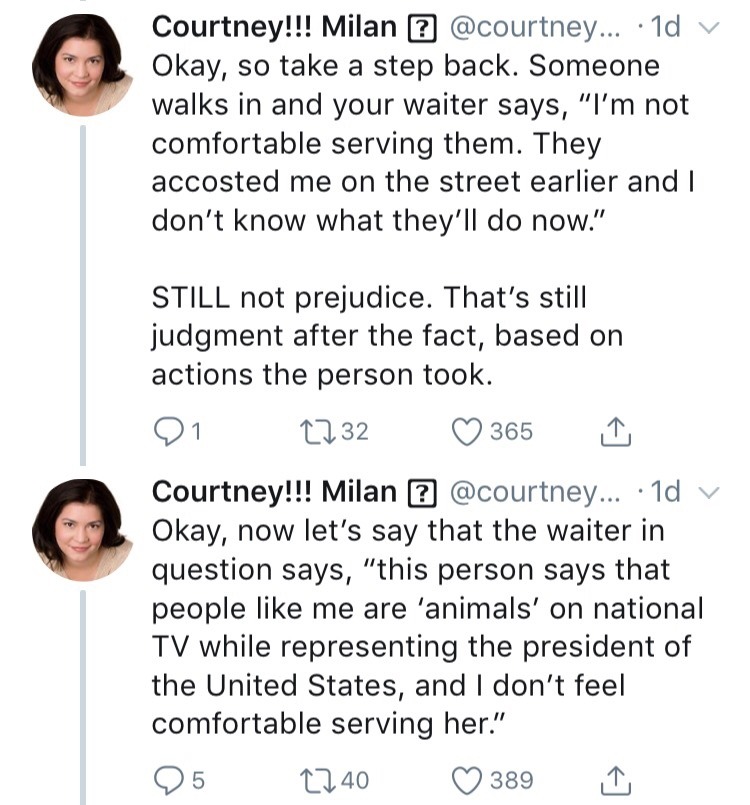Expand the options arrow on the second tweet
This screenshot has height=805, width=750.
(x=711, y=491)
